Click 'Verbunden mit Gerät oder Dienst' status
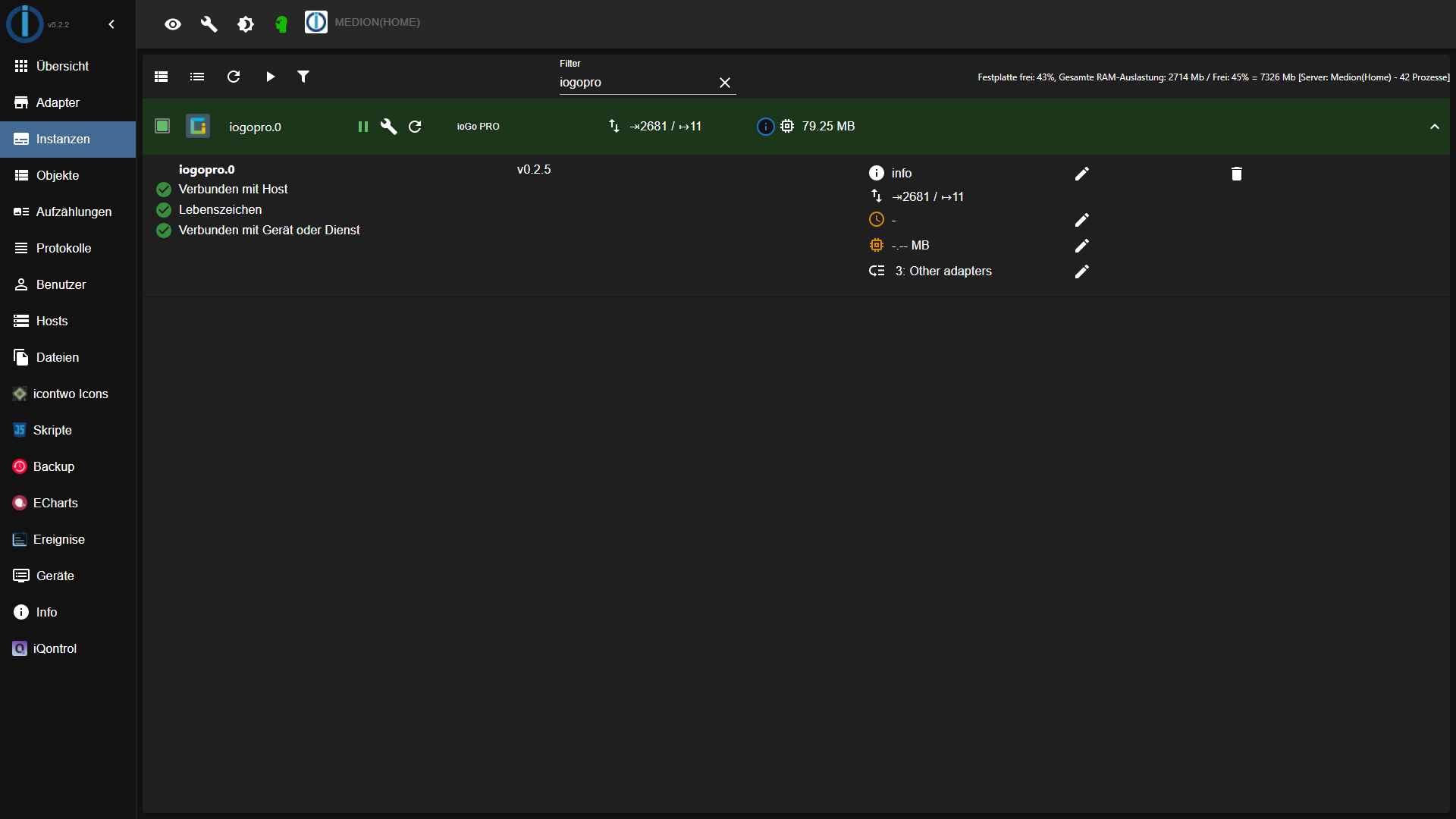This screenshot has height=819, width=1456. coord(269,230)
